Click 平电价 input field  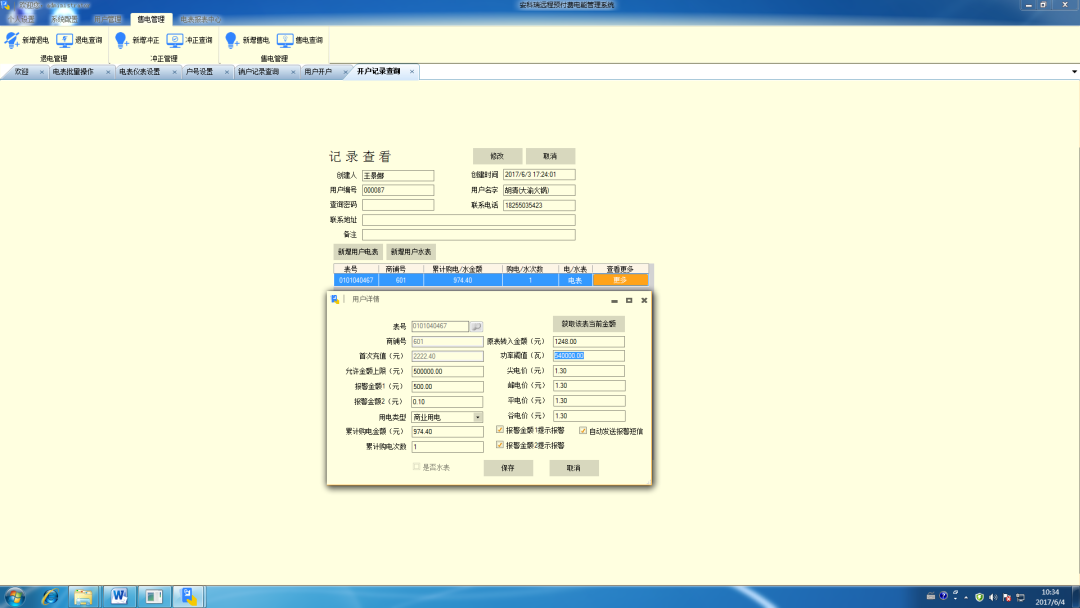pyautogui.click(x=589, y=401)
